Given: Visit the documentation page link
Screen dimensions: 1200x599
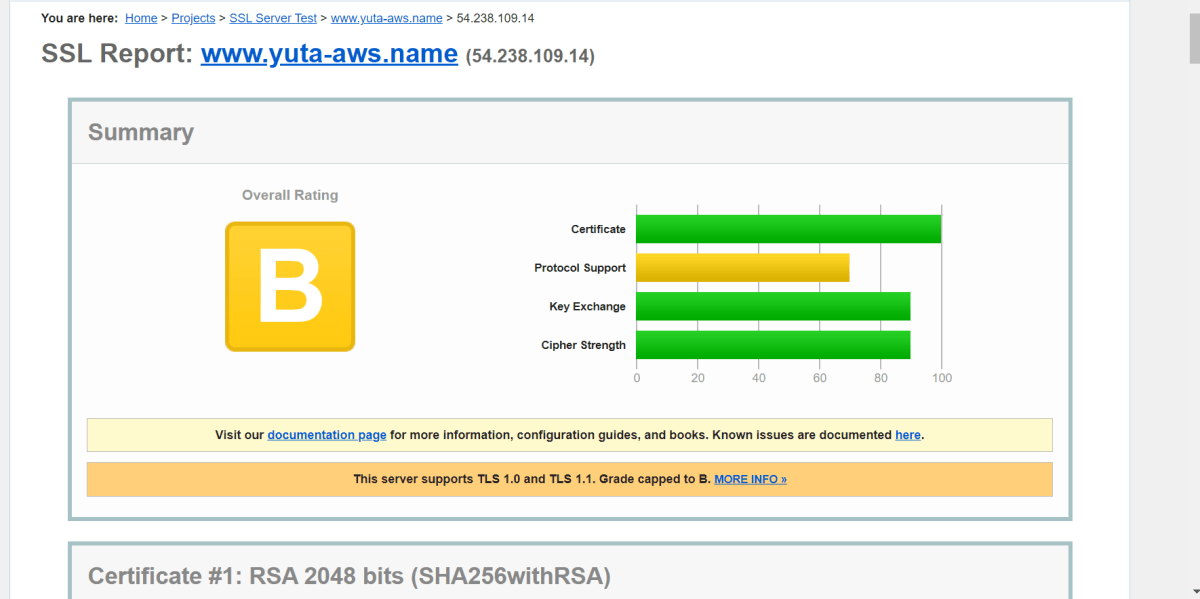Looking at the screenshot, I should (x=327, y=435).
